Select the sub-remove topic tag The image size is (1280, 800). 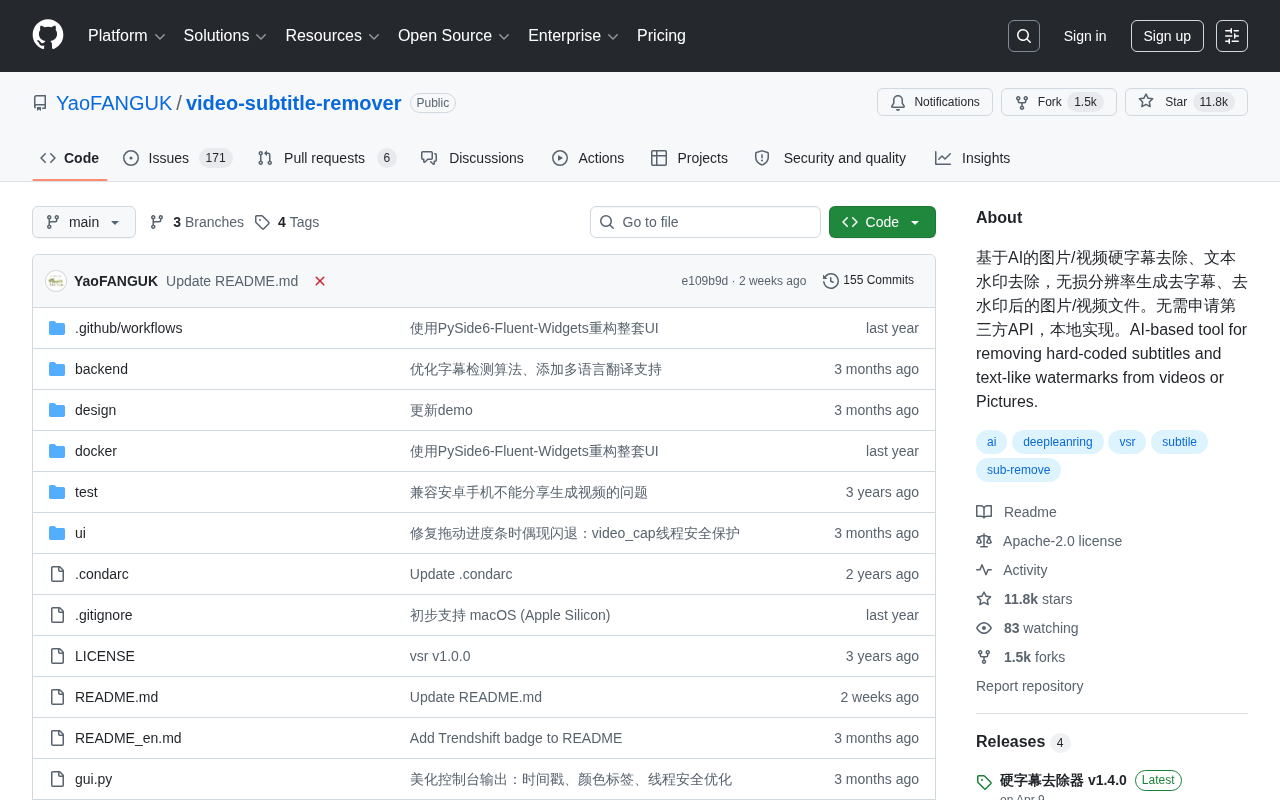pyautogui.click(x=1018, y=470)
